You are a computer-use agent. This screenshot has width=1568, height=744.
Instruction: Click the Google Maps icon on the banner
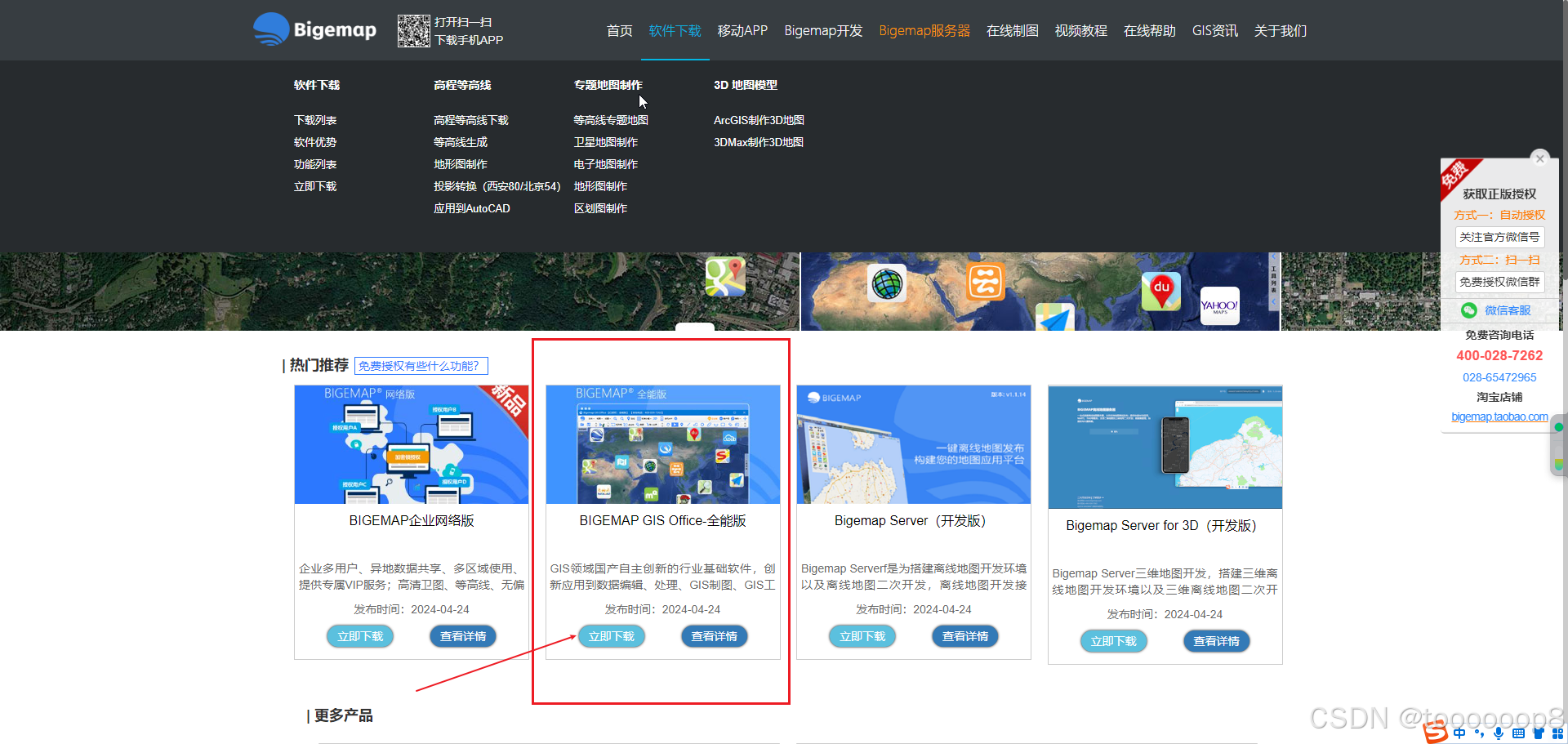(725, 277)
